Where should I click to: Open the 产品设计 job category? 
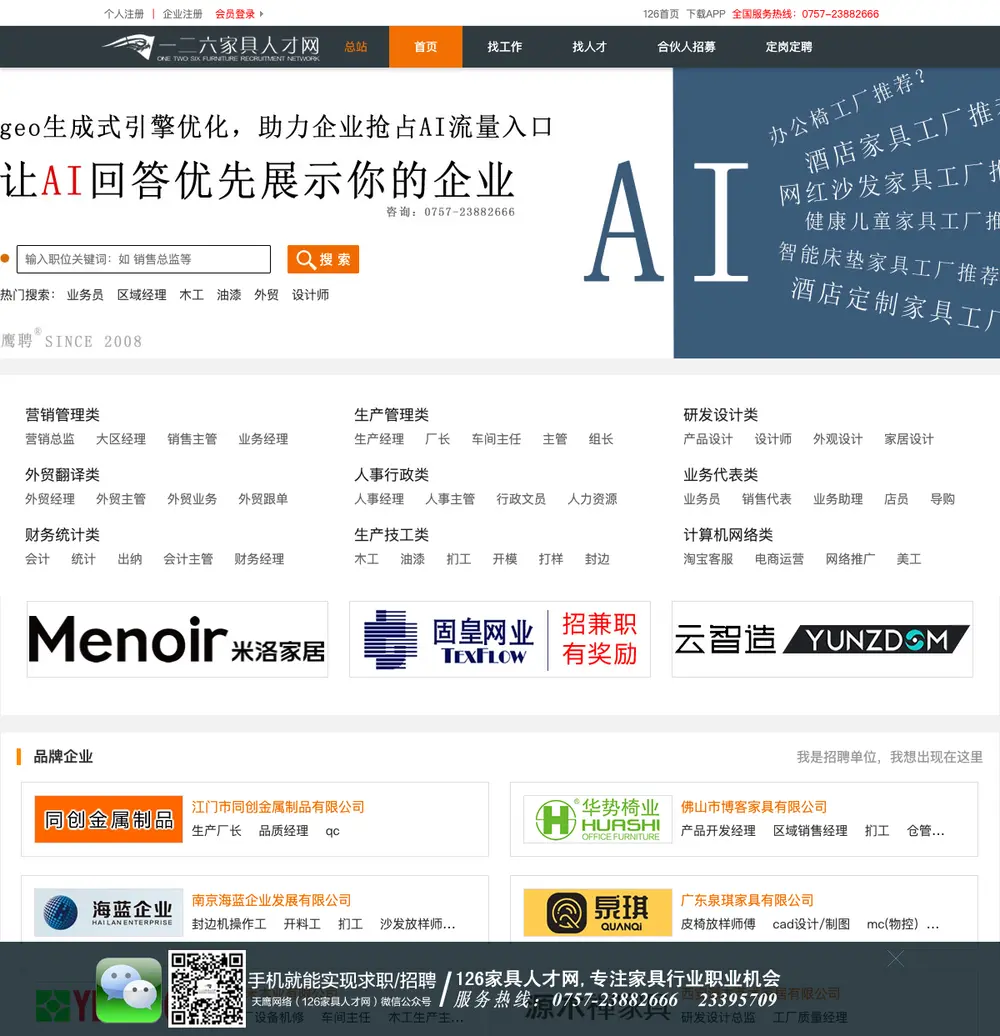click(708, 439)
